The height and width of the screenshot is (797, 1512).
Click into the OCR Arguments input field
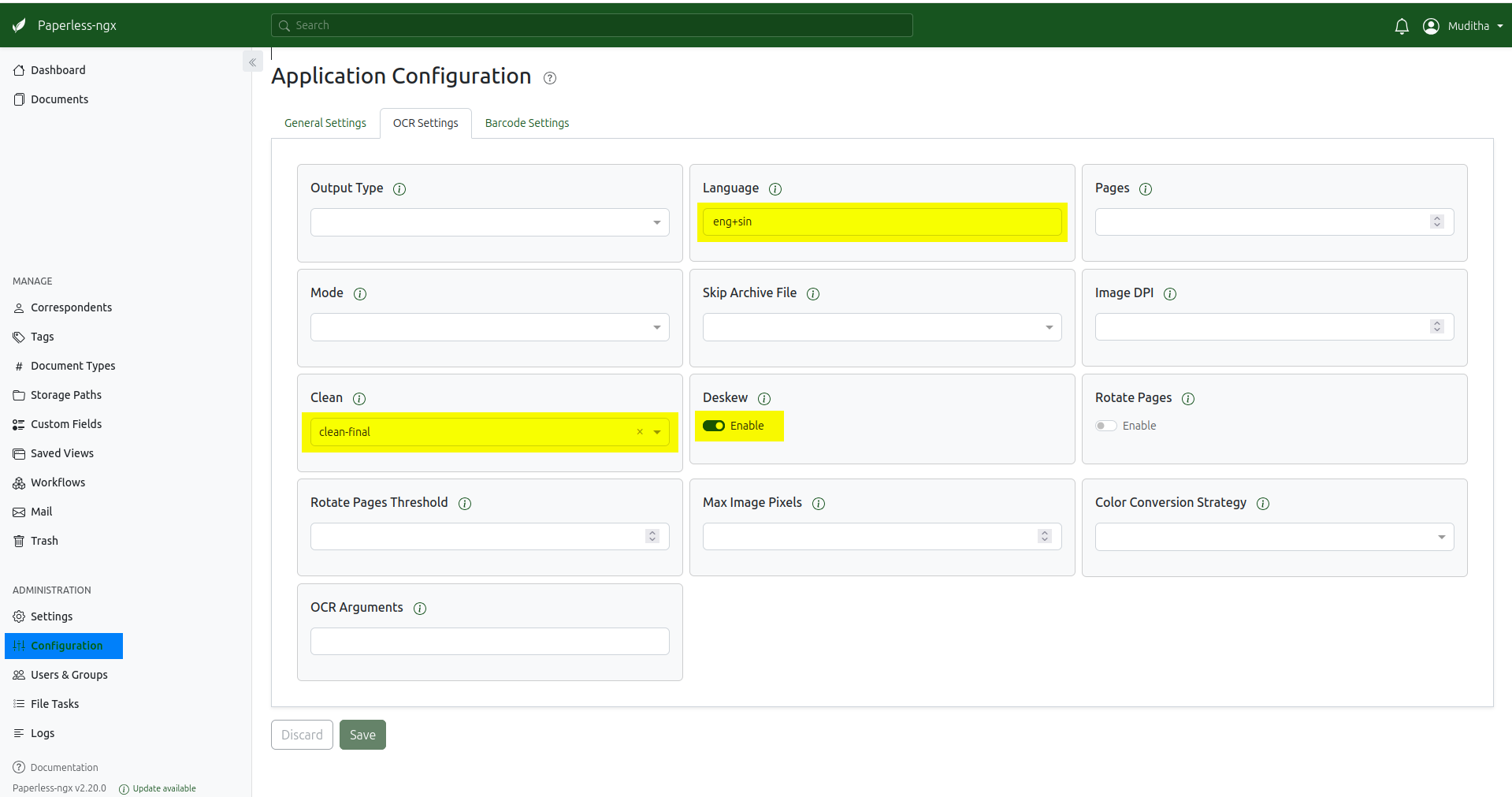pyautogui.click(x=489, y=642)
